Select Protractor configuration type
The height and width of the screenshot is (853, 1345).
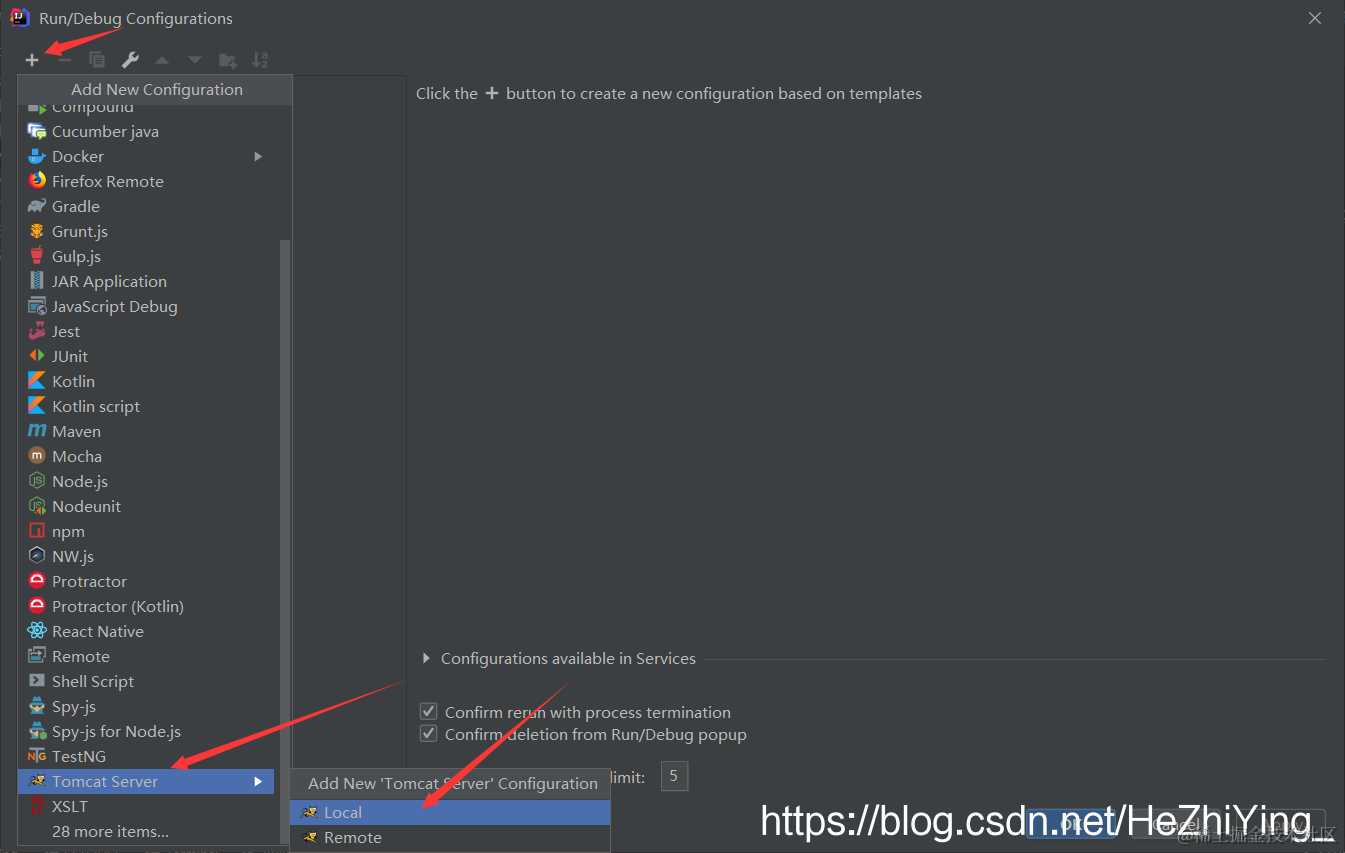pos(146,581)
